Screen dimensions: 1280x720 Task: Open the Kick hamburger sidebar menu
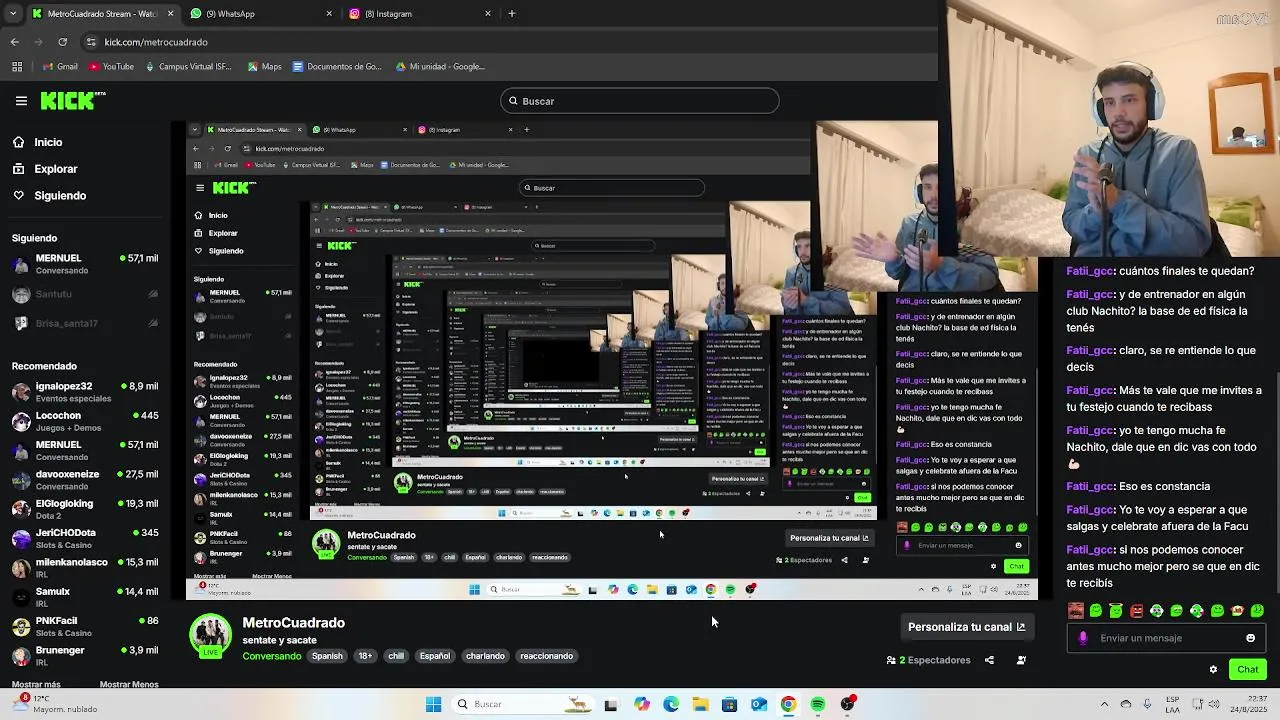pyautogui.click(x=21, y=101)
